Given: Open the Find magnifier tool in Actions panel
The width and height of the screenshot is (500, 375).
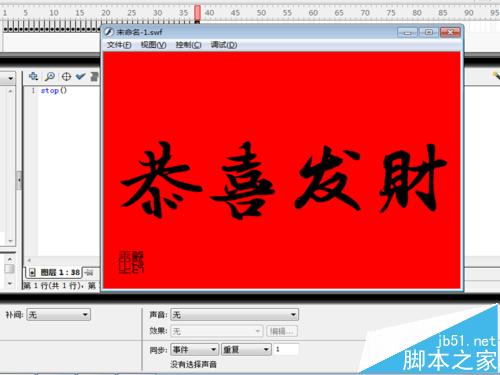Looking at the screenshot, I should pos(50,77).
